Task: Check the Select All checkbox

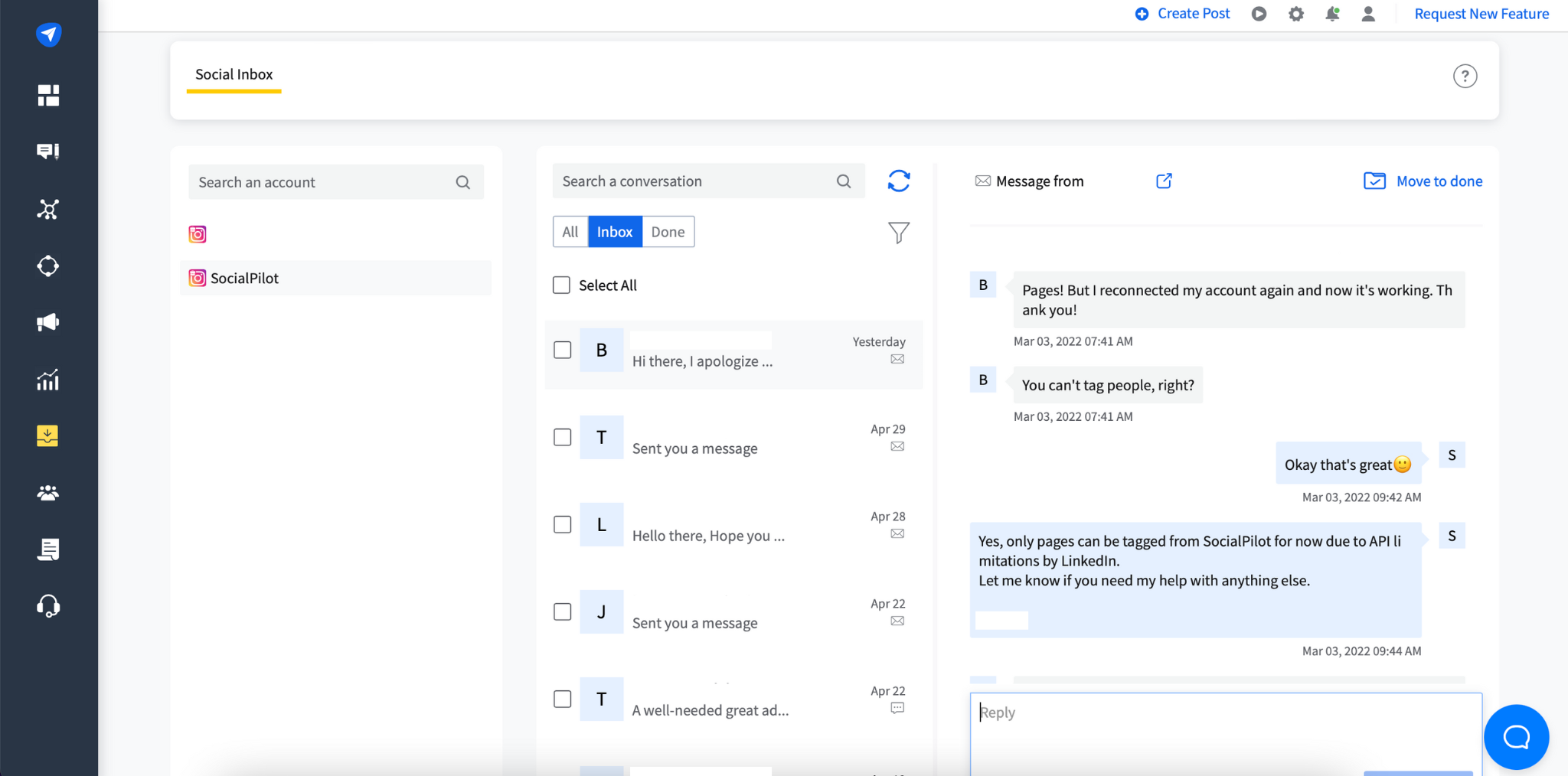Action: pos(562,285)
